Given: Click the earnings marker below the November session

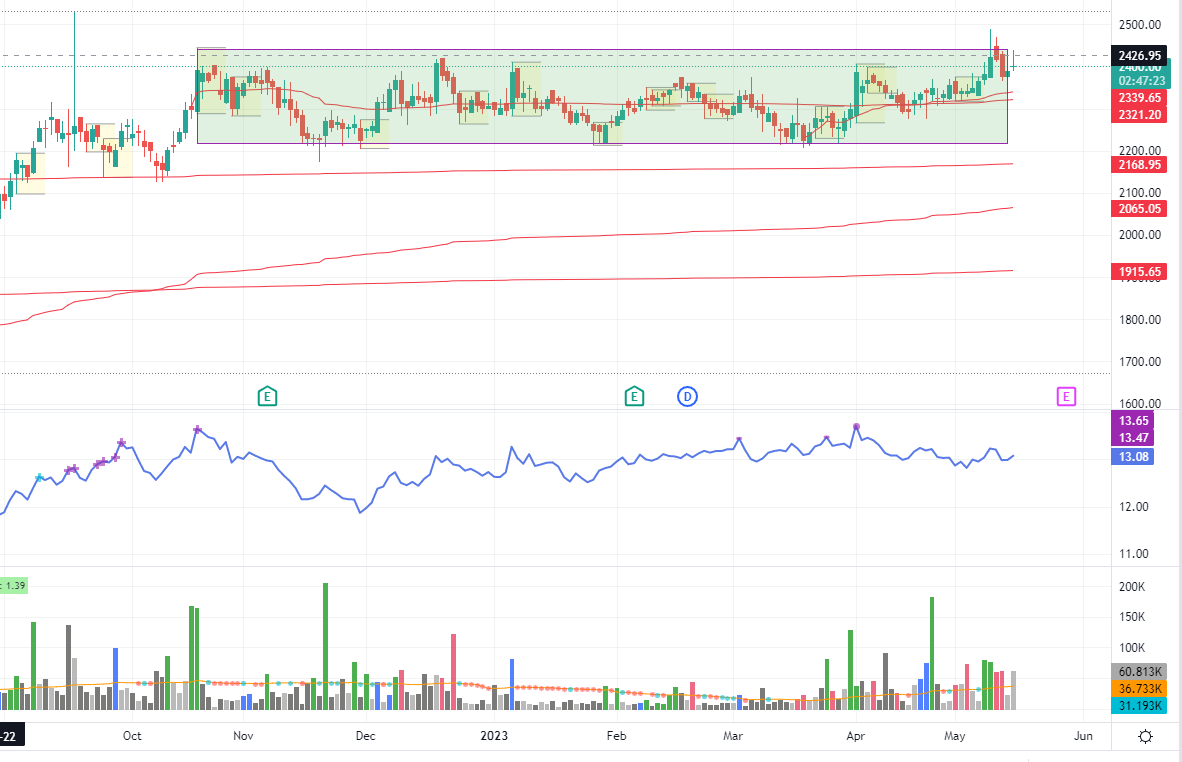Looking at the screenshot, I should pyautogui.click(x=267, y=396).
